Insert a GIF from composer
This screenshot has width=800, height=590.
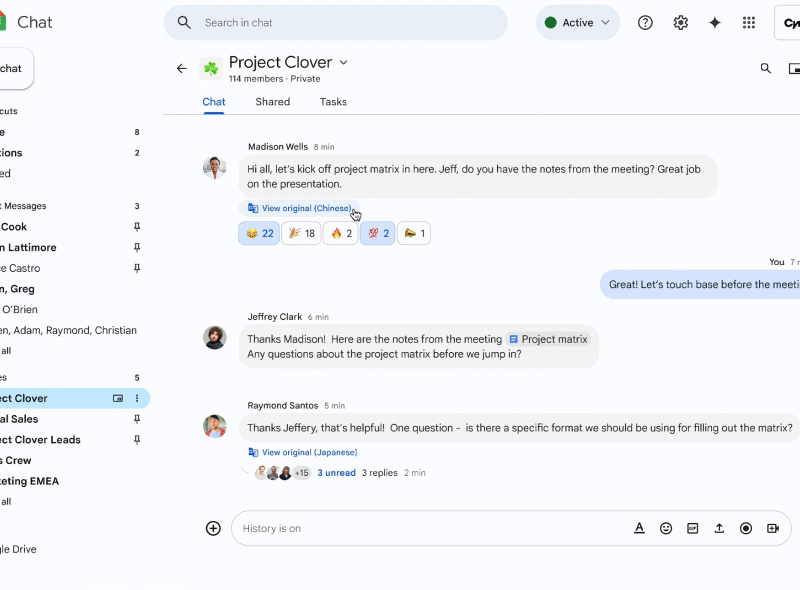pyautogui.click(x=692, y=528)
